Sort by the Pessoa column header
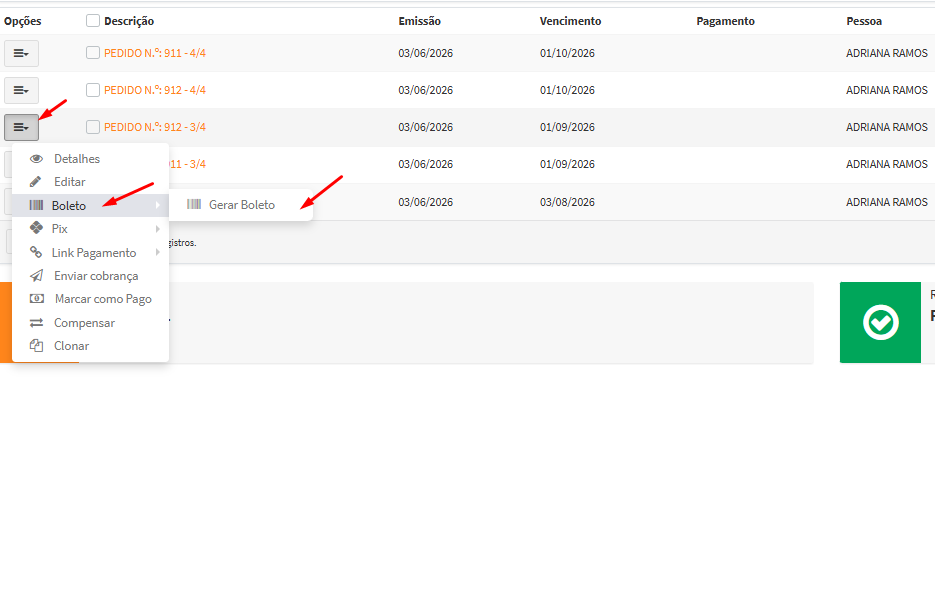Viewport: 935px width, 605px height. pyautogui.click(x=864, y=21)
